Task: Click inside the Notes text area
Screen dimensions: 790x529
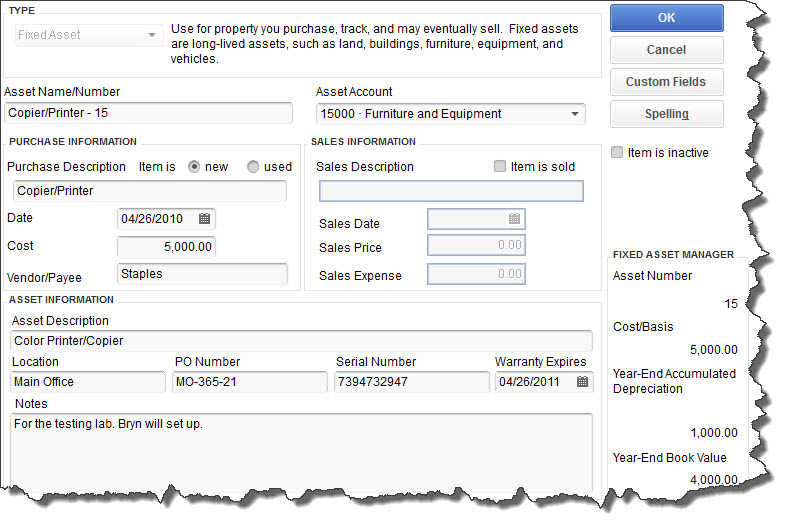Action: [x=300, y=450]
